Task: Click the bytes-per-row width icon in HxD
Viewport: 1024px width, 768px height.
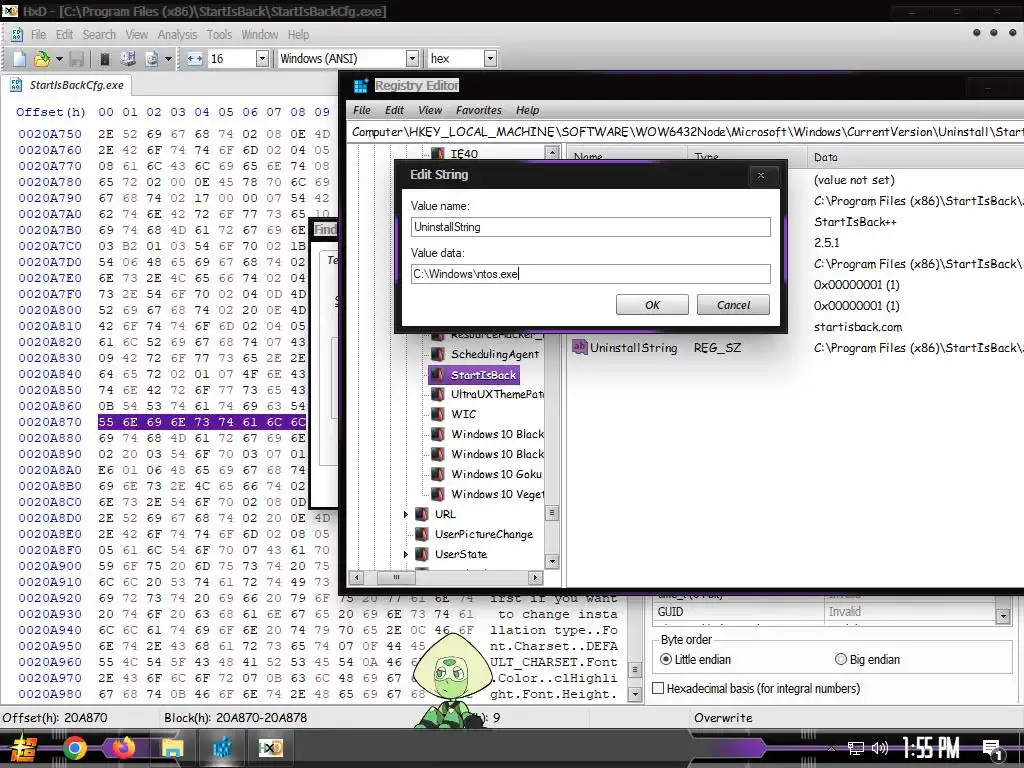Action: pos(195,59)
